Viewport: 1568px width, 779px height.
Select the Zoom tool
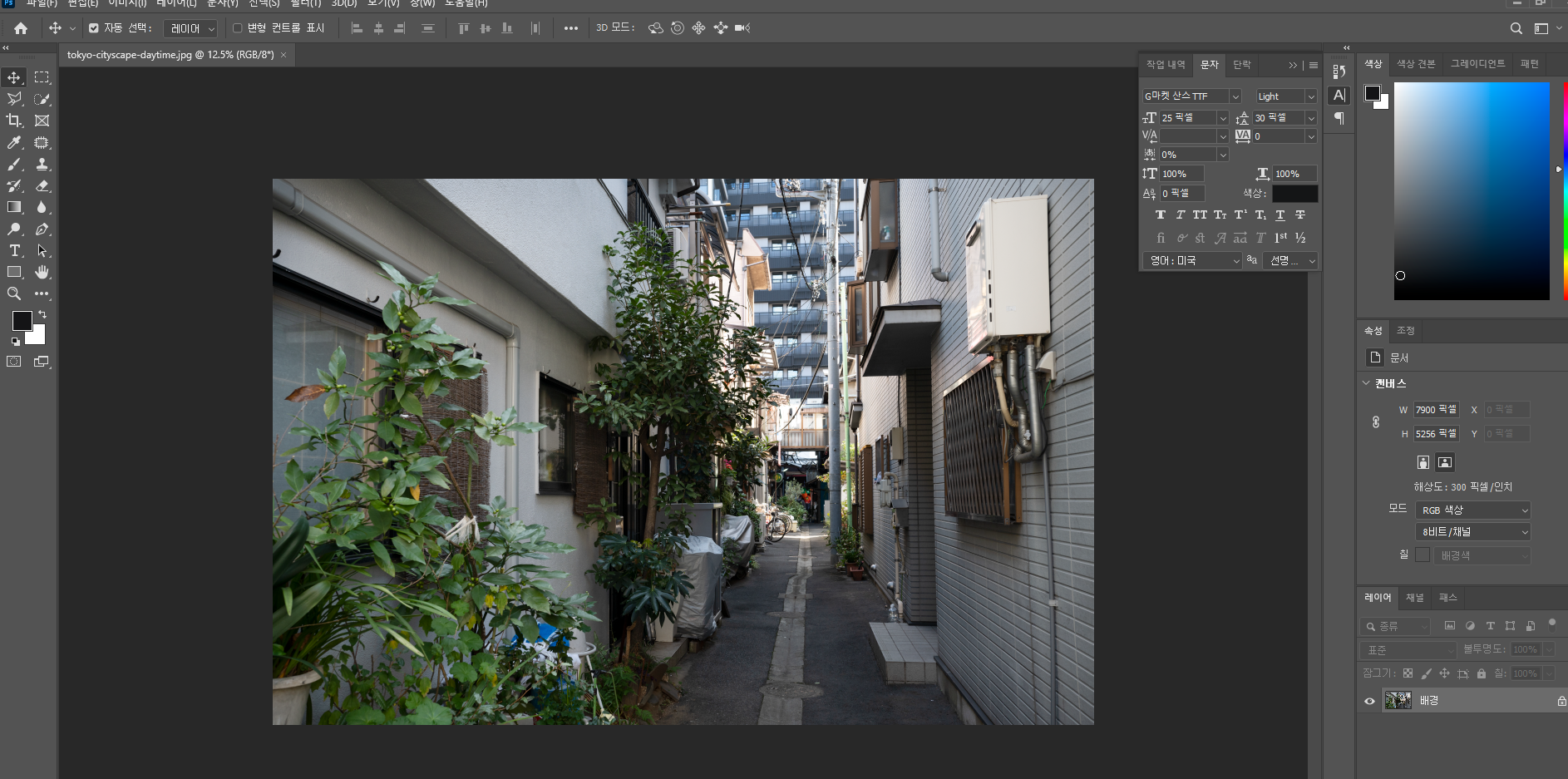click(14, 293)
